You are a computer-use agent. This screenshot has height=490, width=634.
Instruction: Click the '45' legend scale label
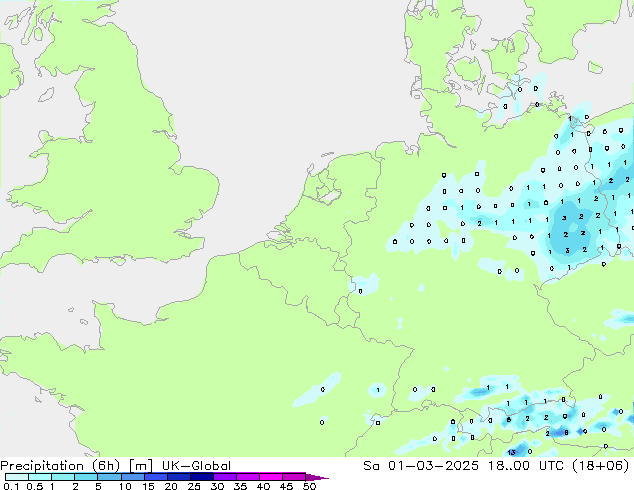pos(286,486)
